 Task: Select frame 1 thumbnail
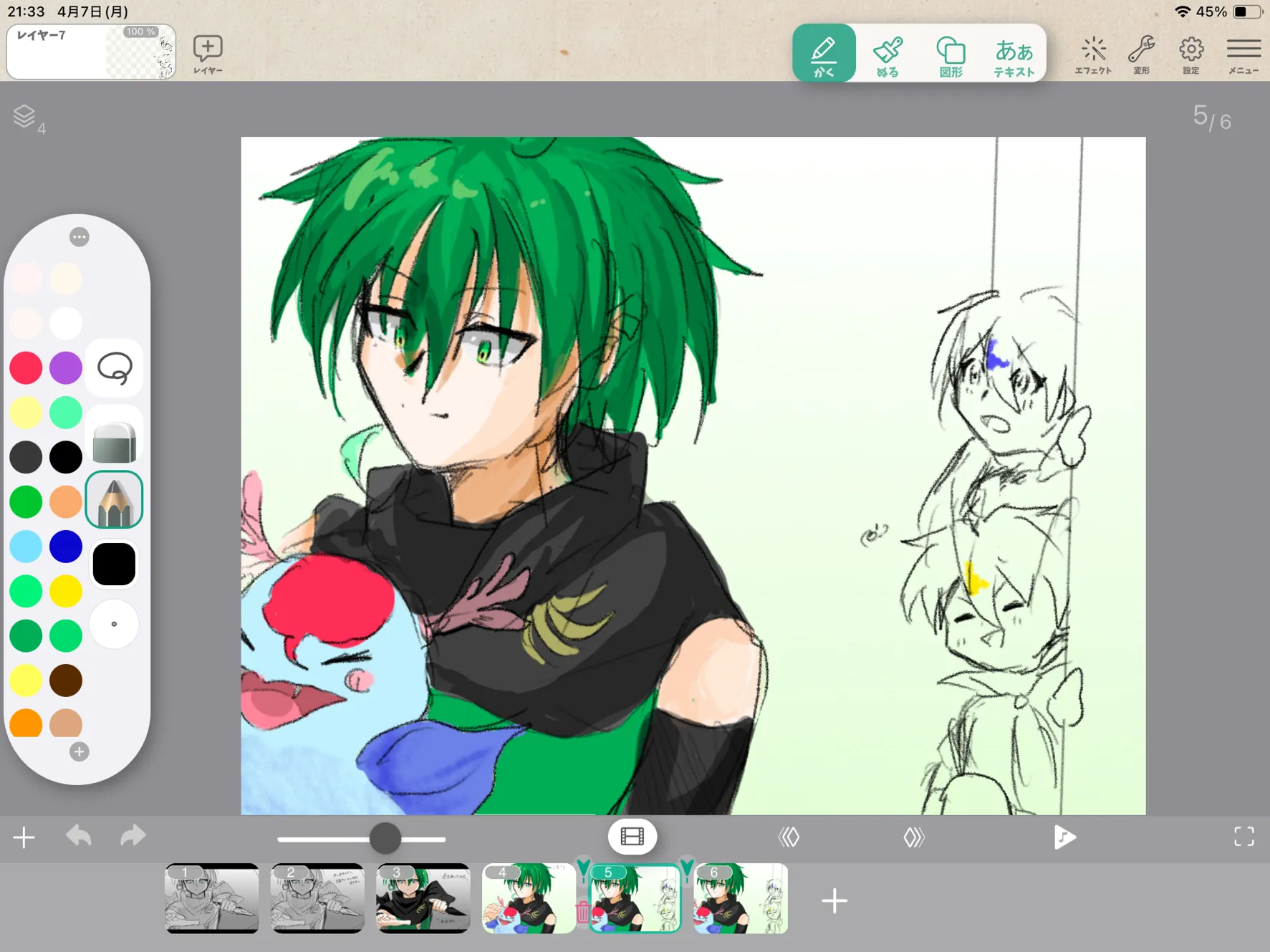(x=211, y=898)
